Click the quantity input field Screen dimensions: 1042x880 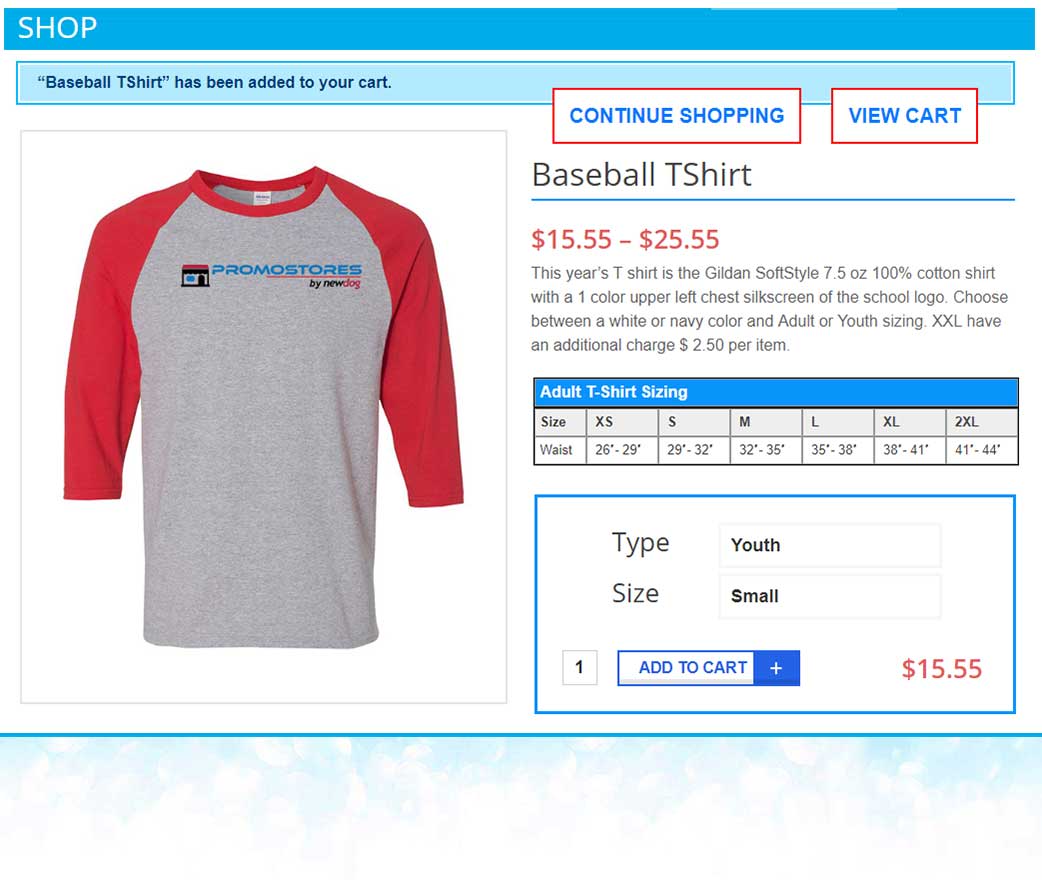click(x=579, y=667)
